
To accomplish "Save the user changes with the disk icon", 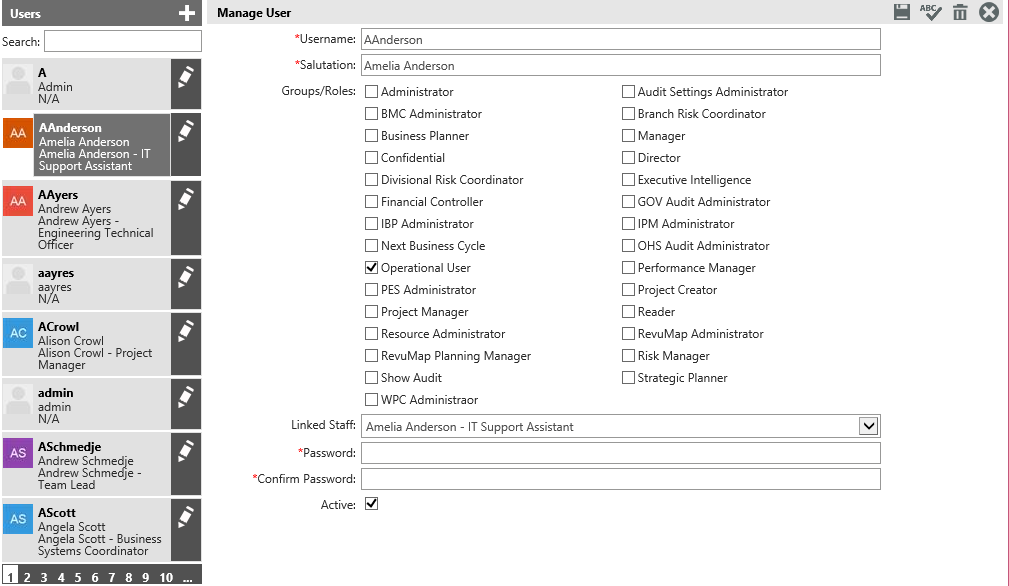I will (902, 12).
